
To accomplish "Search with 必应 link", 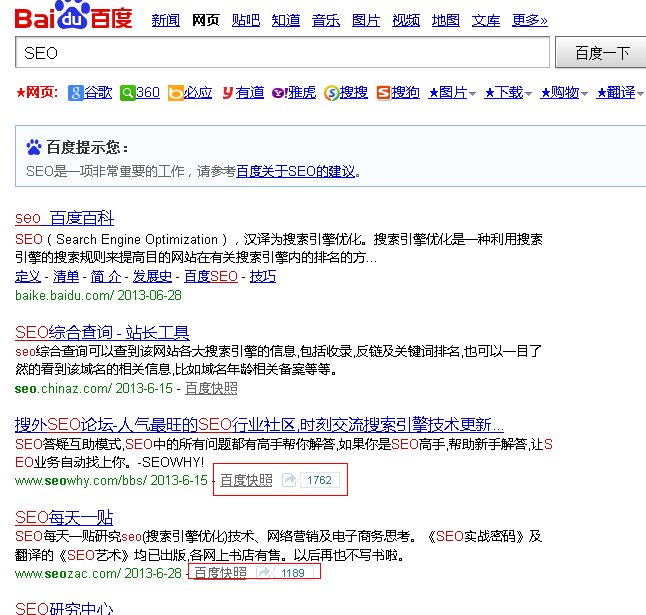I will pyautogui.click(x=198, y=92).
